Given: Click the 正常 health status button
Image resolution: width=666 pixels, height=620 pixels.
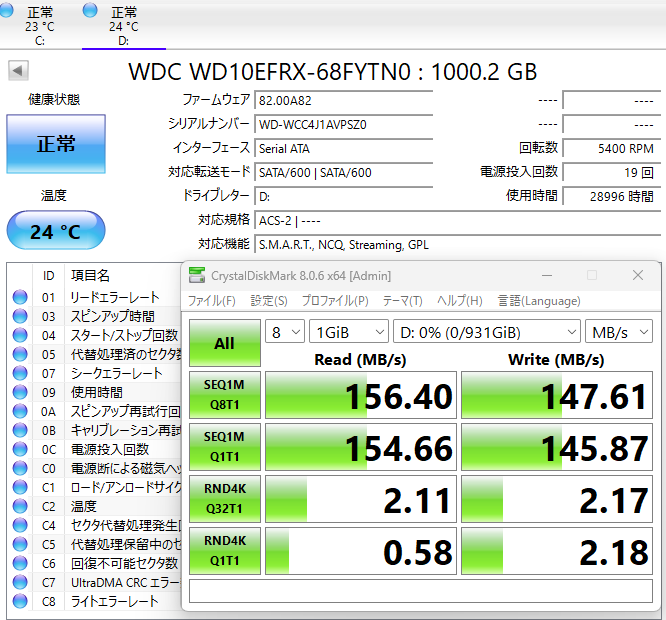Looking at the screenshot, I should coord(56,144).
